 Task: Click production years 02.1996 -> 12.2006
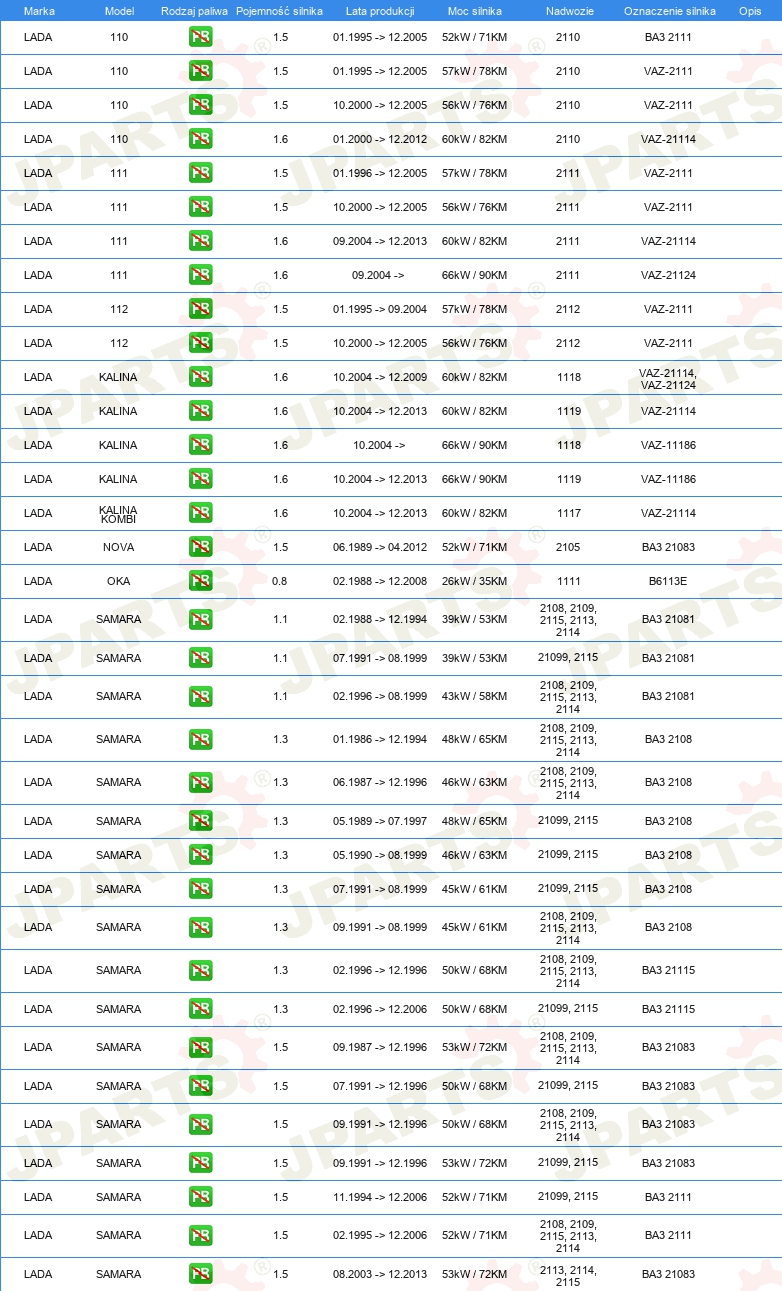click(380, 1009)
